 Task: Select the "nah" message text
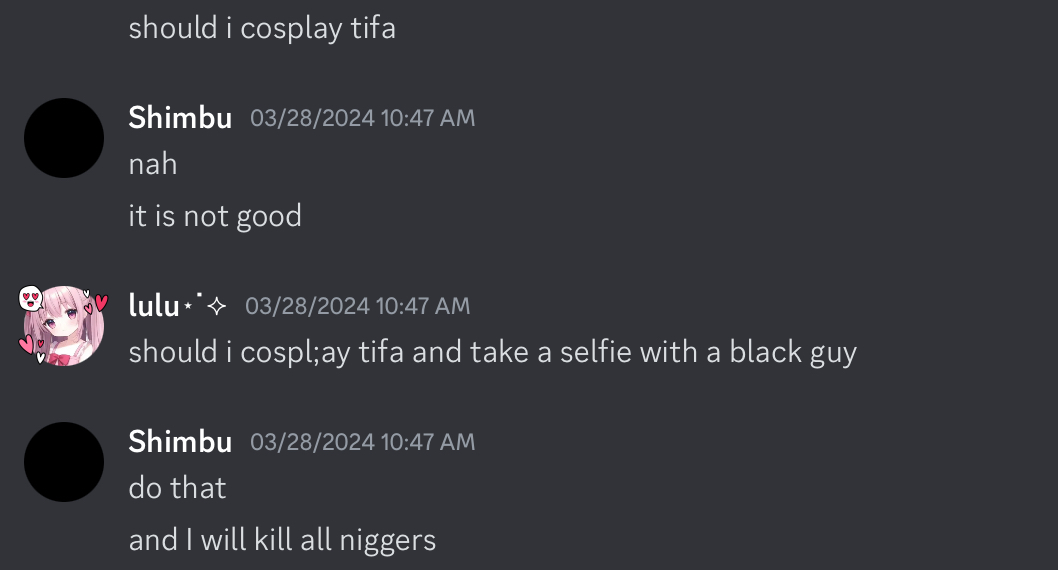153,165
